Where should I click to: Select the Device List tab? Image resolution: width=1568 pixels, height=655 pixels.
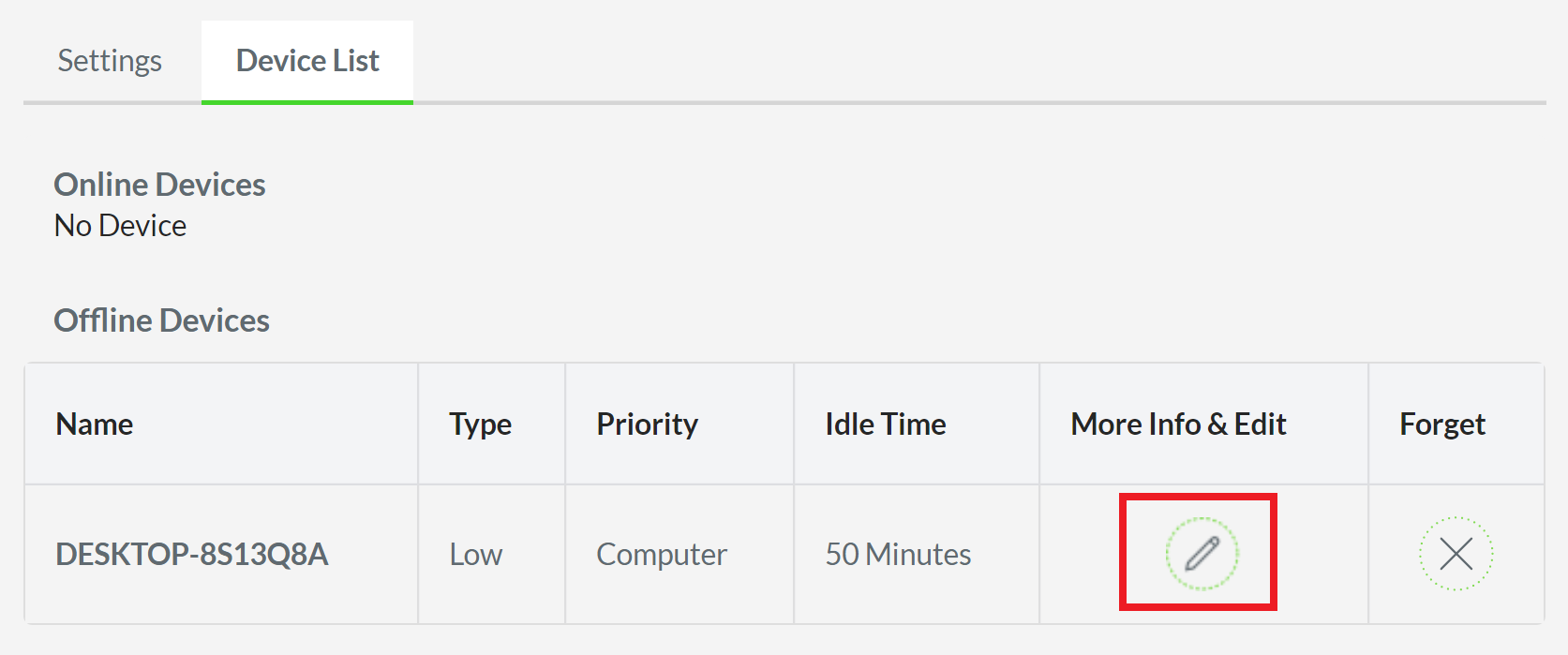307,60
